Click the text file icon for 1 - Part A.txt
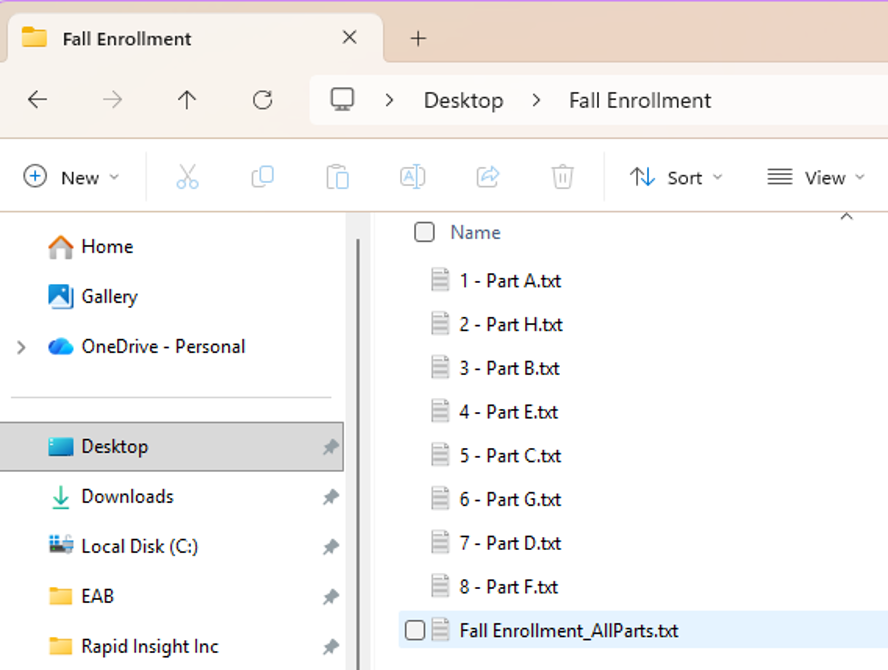 point(440,279)
